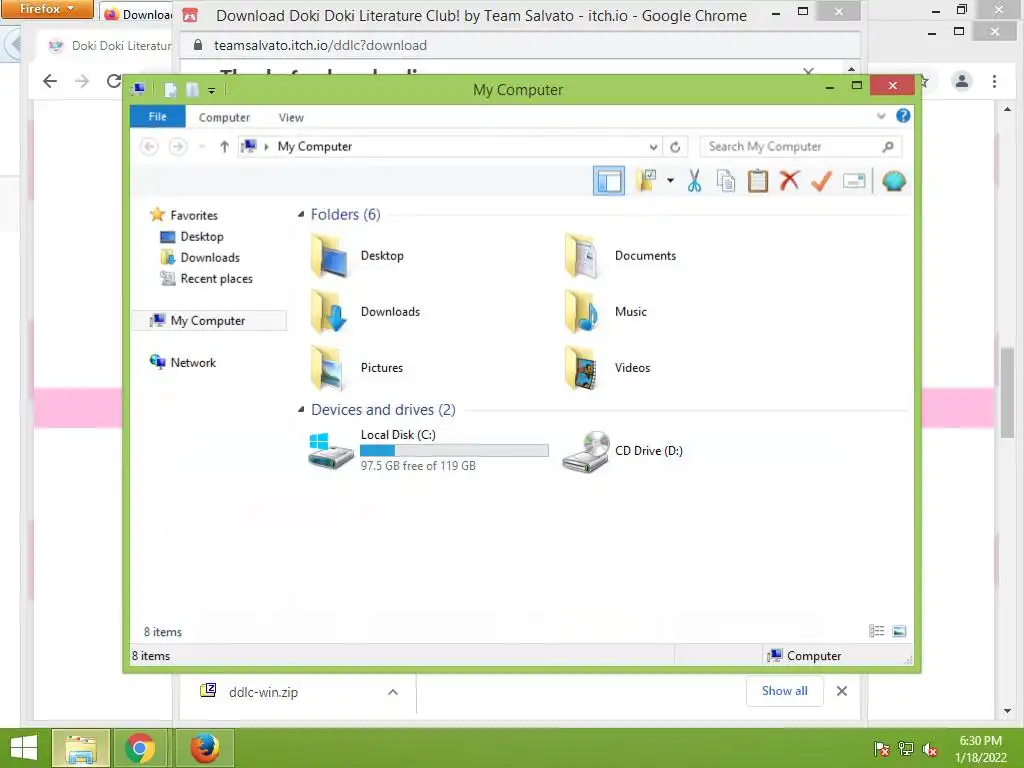Click Quick Access New Folder icon
The height and width of the screenshot is (768, 1024).
(192, 90)
